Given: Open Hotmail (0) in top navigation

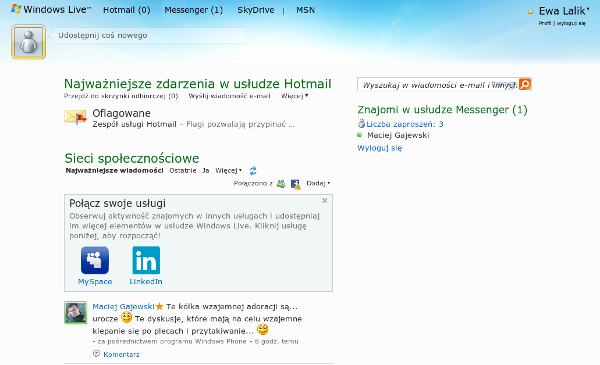Looking at the screenshot, I should tap(127, 10).
